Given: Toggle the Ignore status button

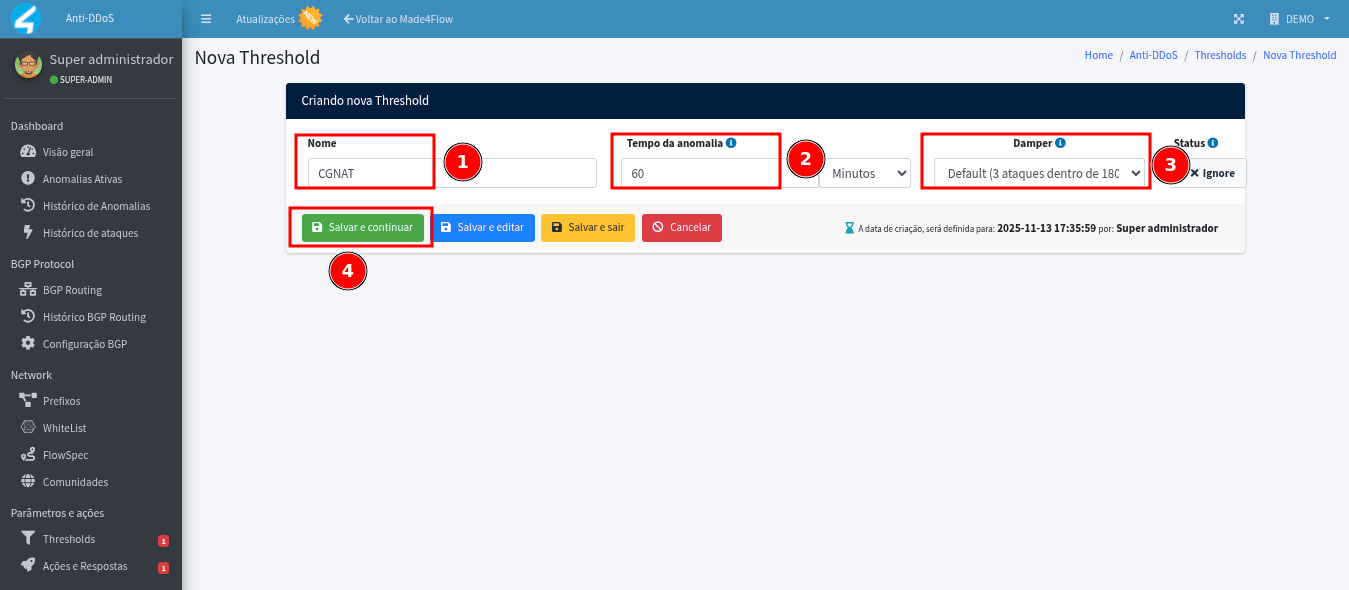Looking at the screenshot, I should (1214, 173).
